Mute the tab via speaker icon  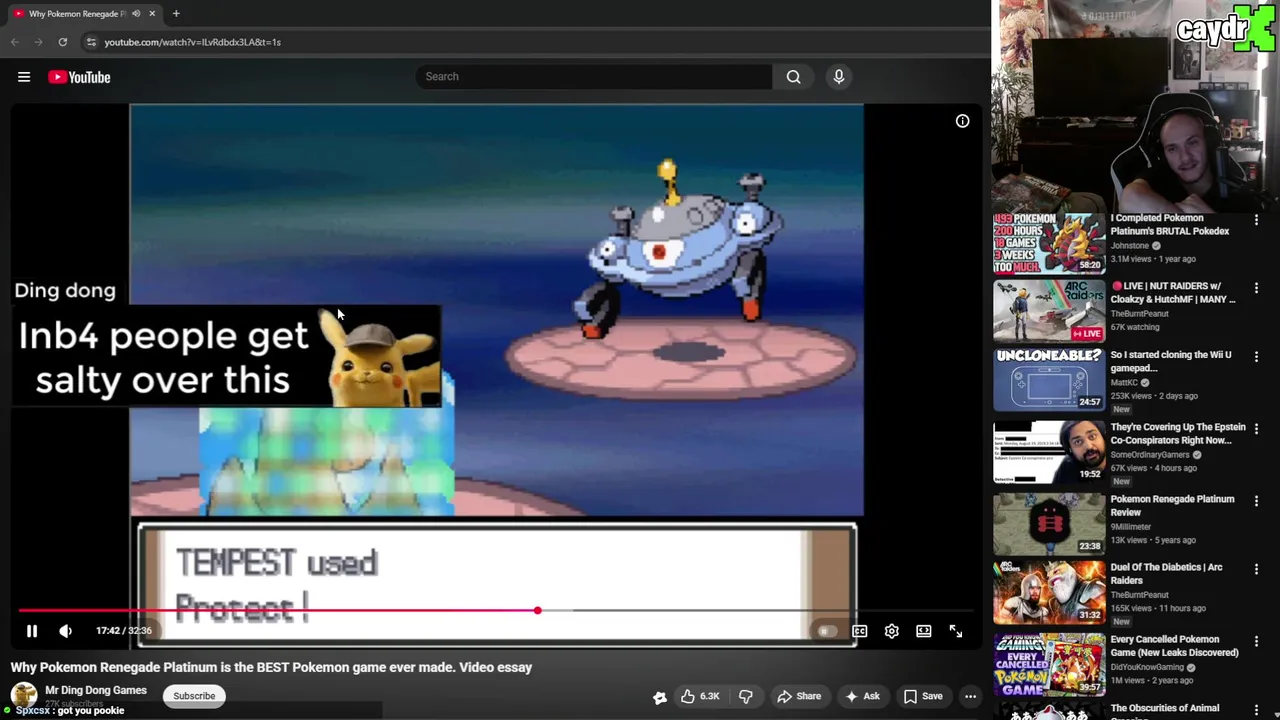coord(136,14)
